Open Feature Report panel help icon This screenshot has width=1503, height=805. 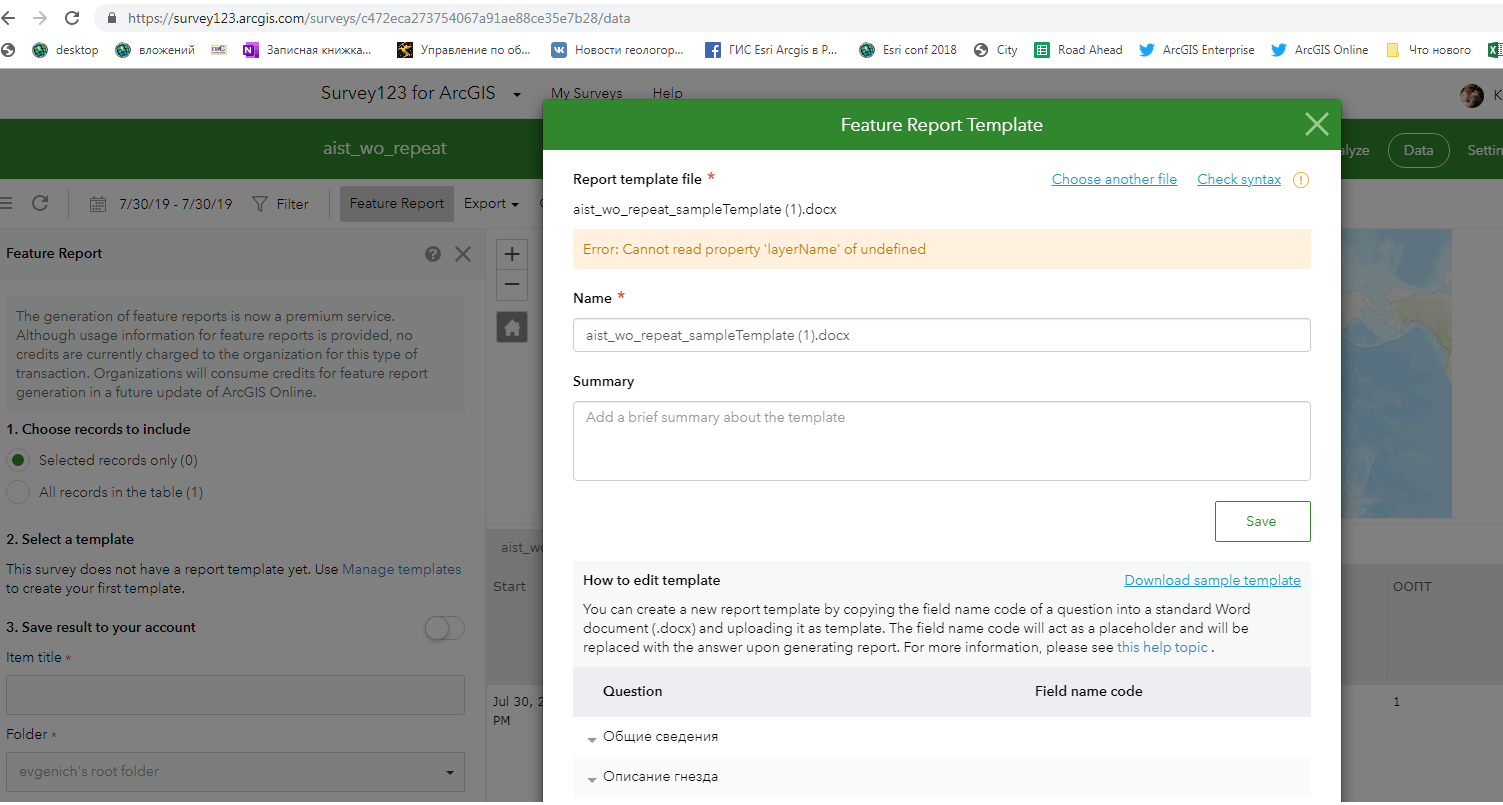[433, 254]
